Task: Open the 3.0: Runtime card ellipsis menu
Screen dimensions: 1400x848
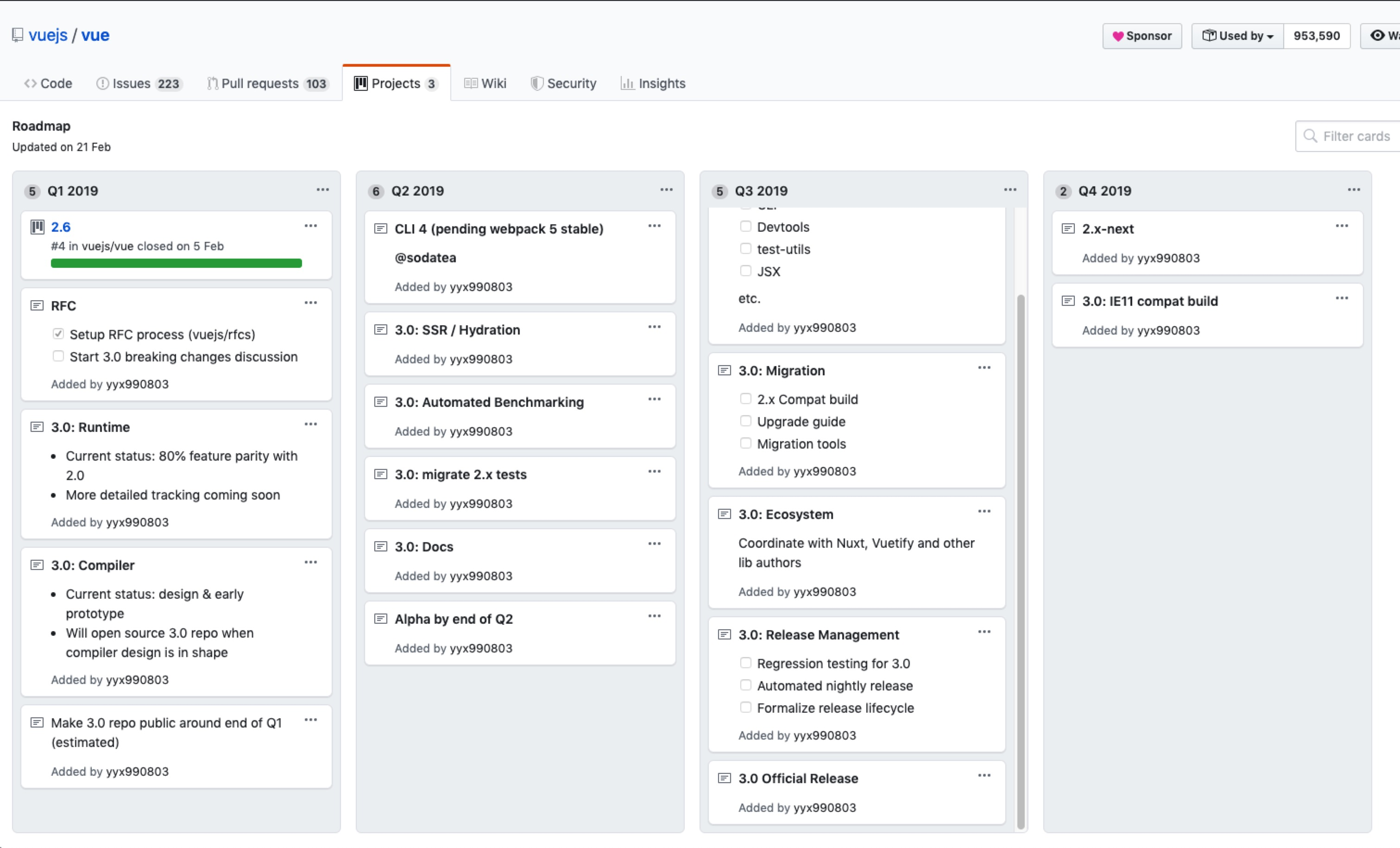Action: (x=311, y=424)
